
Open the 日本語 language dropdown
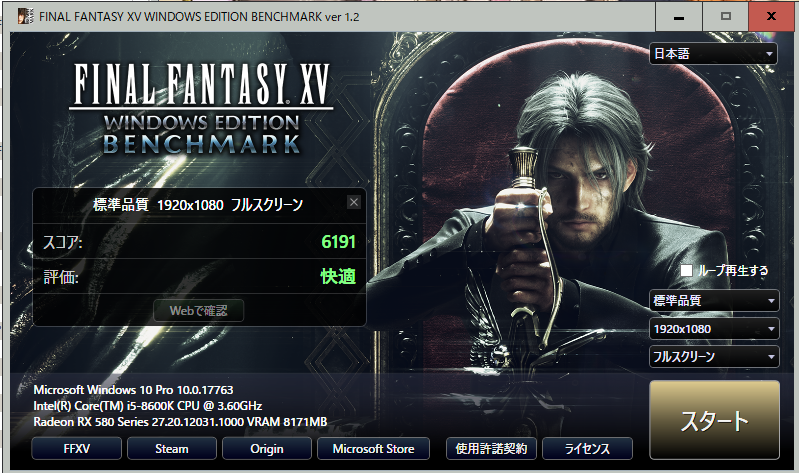point(713,54)
